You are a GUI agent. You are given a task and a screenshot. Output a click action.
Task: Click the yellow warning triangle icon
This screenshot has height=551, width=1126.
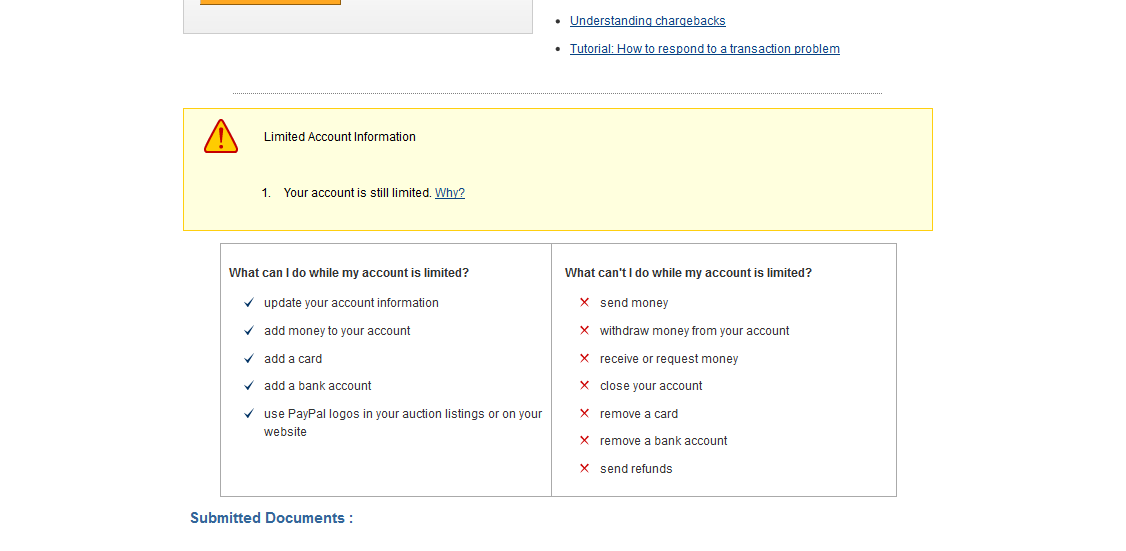pos(221,137)
